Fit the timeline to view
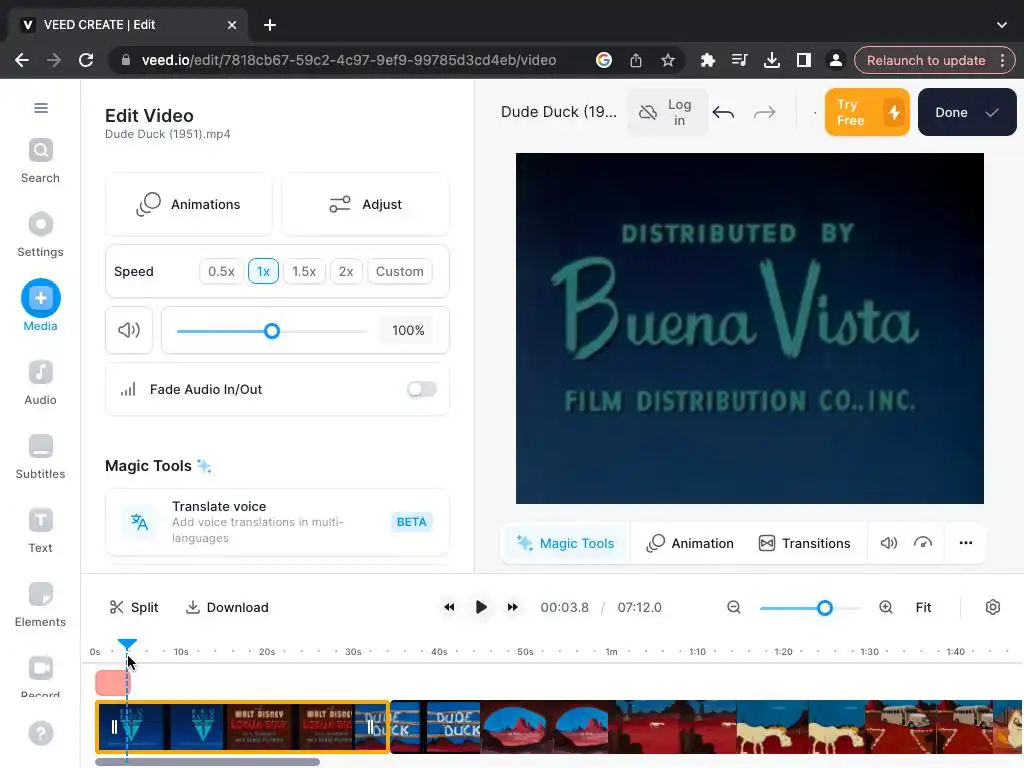Viewport: 1024px width, 768px height. coord(923,607)
